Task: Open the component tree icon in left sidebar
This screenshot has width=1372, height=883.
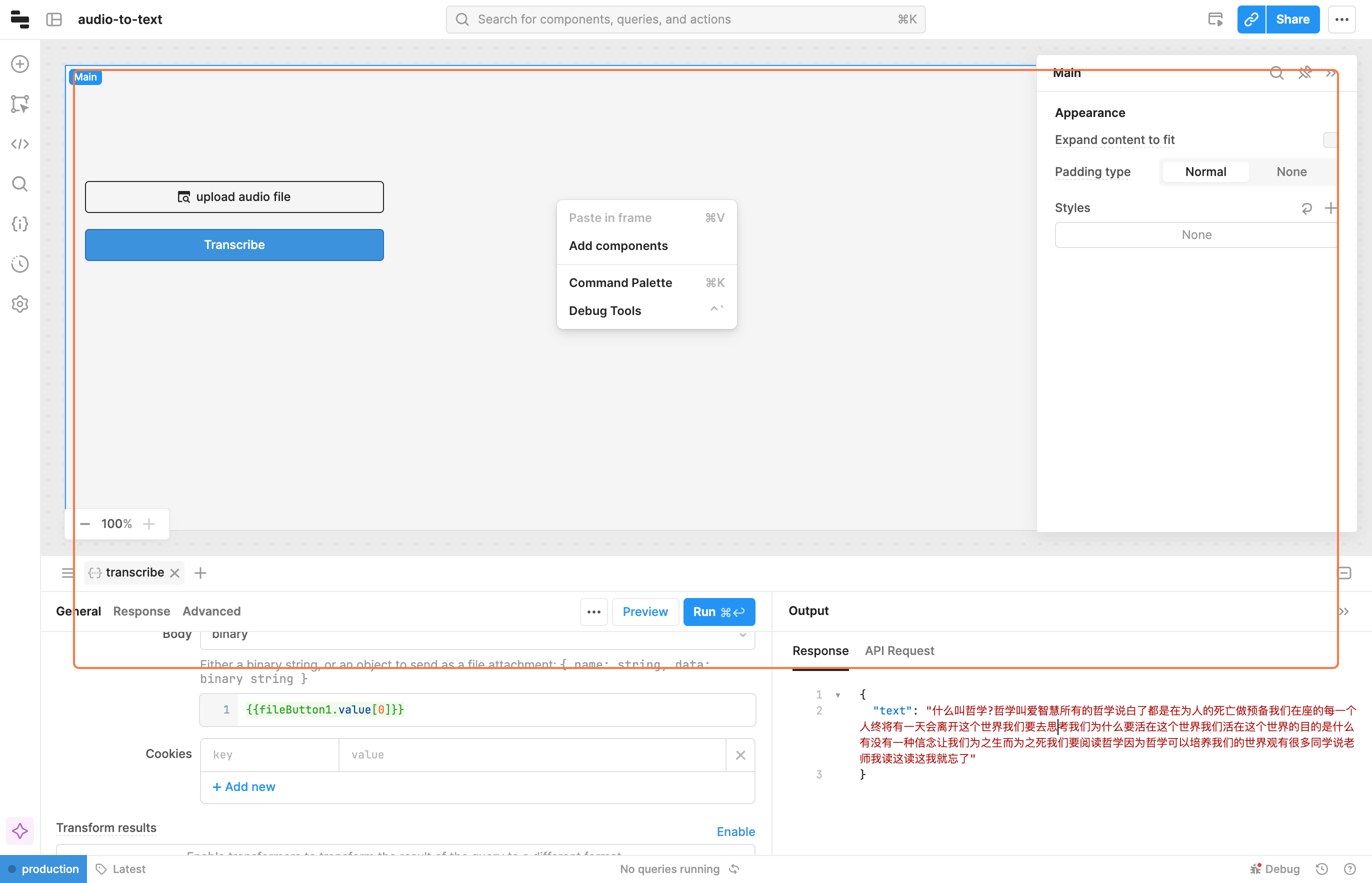Action: coord(19,104)
